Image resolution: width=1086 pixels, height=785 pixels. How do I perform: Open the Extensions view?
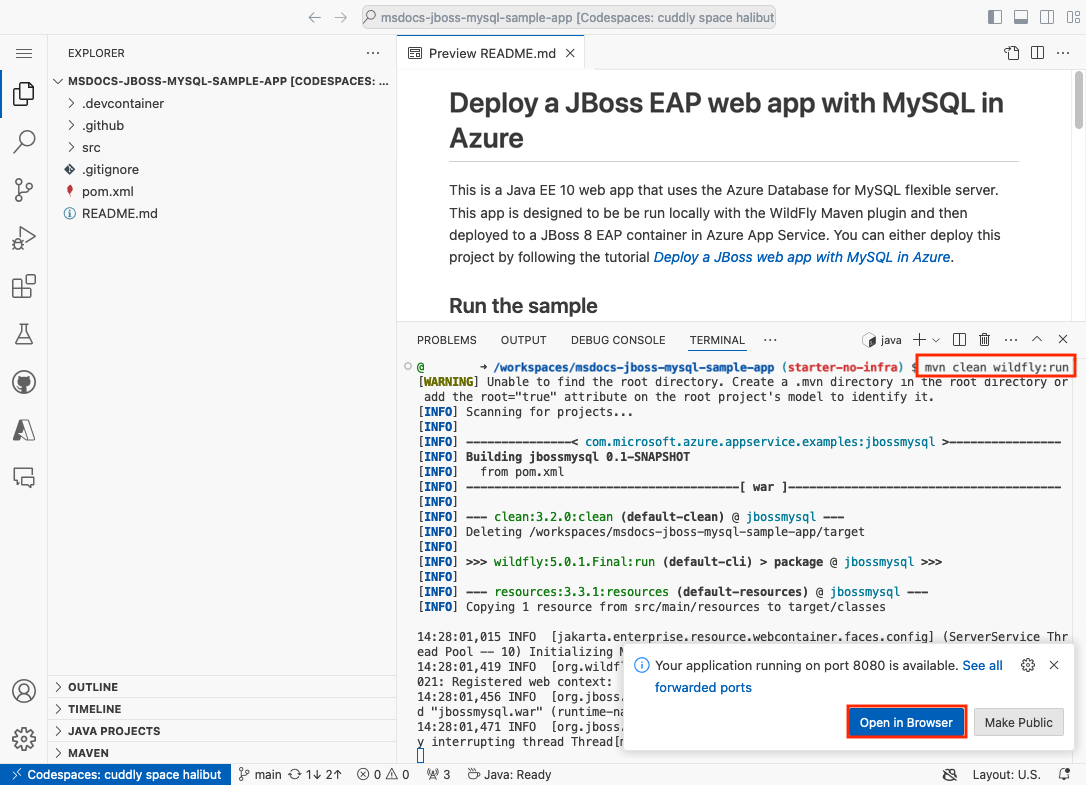tap(24, 286)
